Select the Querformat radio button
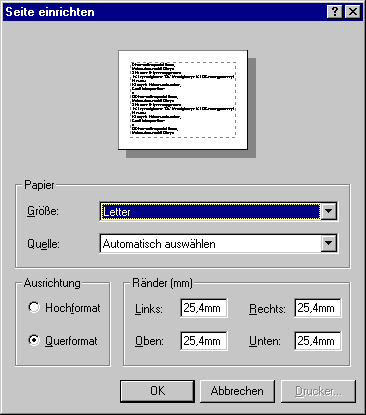This screenshot has width=366, height=415. pyautogui.click(x=34, y=340)
